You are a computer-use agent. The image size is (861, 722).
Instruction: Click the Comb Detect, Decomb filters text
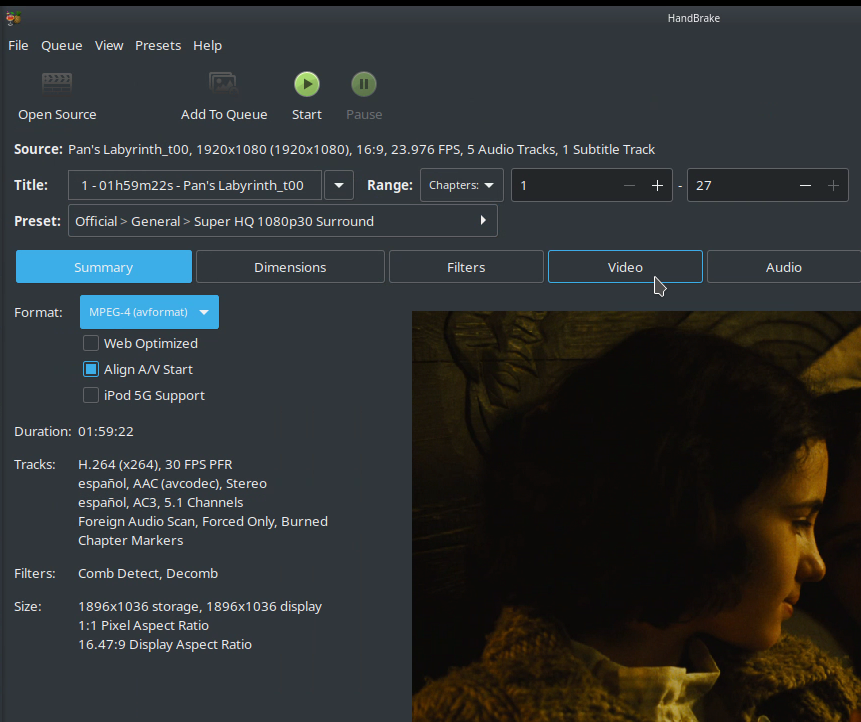148,573
